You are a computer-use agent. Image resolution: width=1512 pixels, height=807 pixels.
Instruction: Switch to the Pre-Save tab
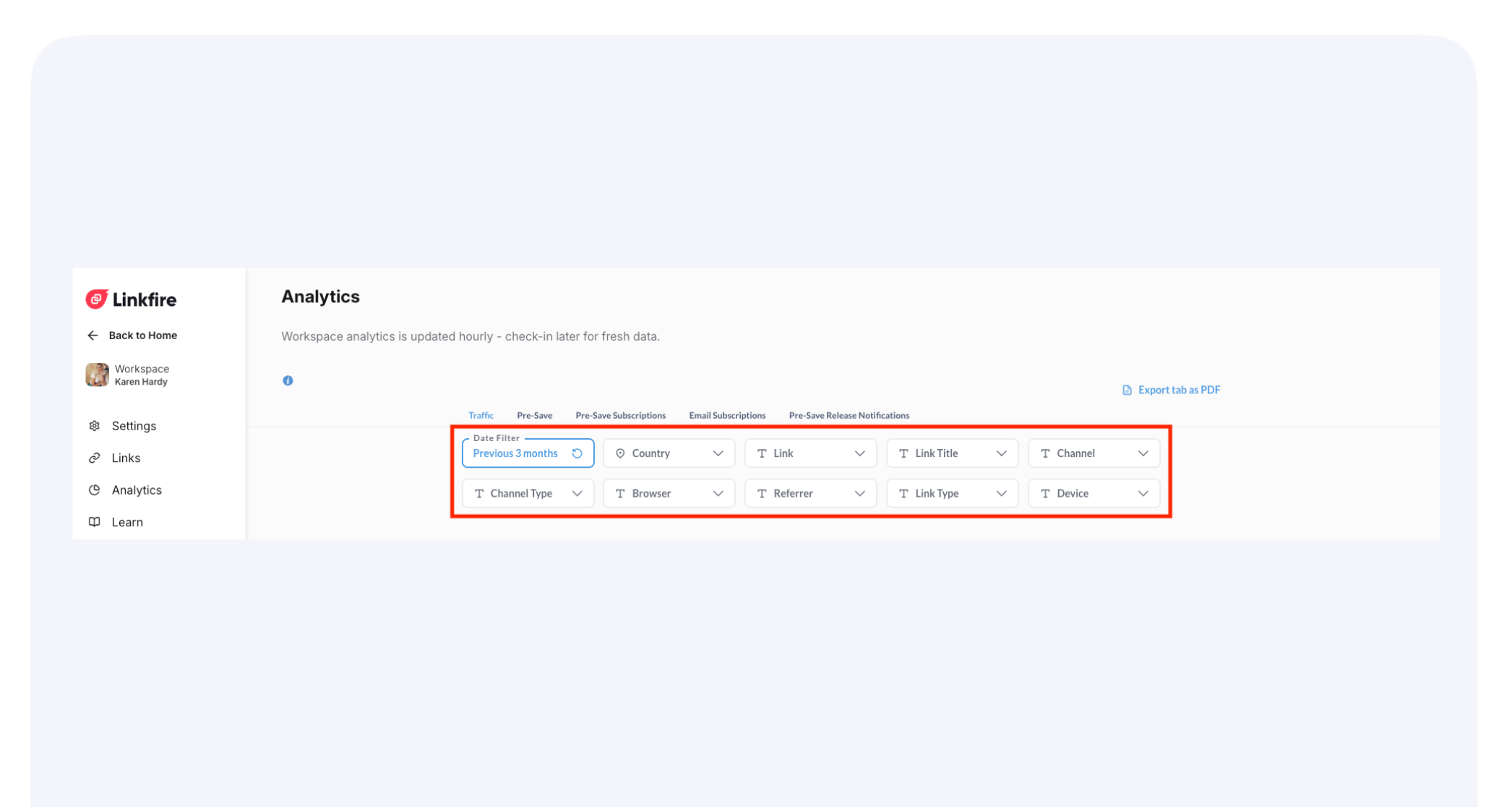tap(534, 415)
